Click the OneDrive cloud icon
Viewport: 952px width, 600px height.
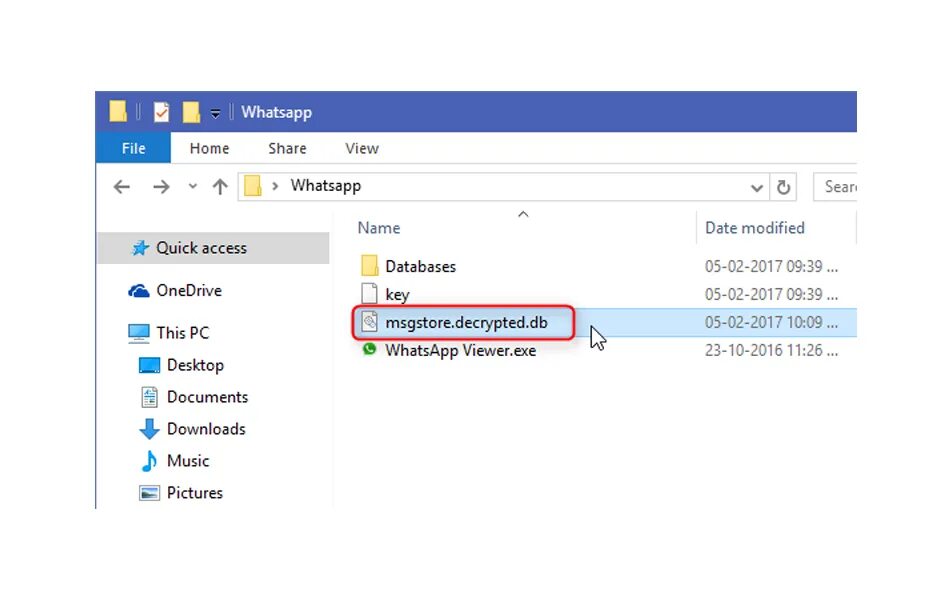[x=139, y=291]
